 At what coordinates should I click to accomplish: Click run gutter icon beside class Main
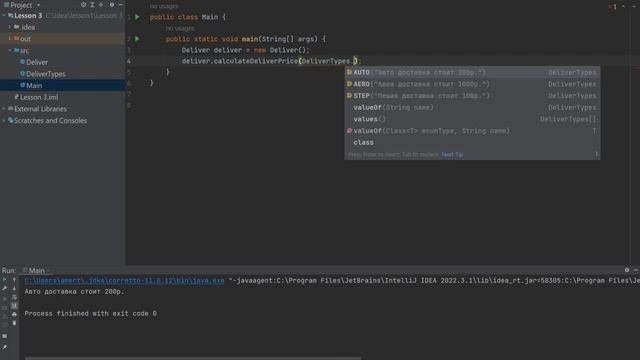click(x=137, y=17)
